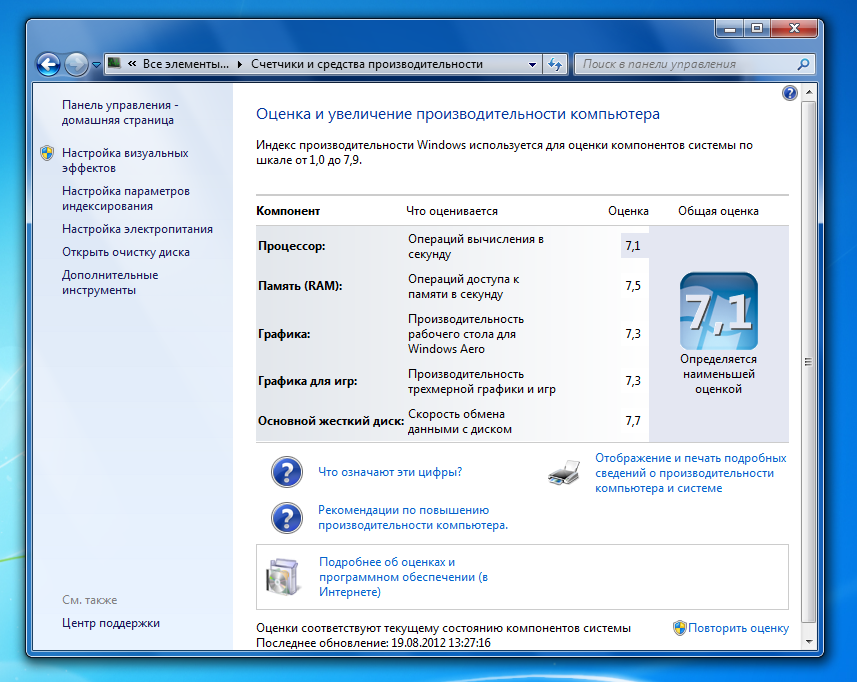Click the scrollbar up arrow
This screenshot has width=857, height=682.
[809, 92]
